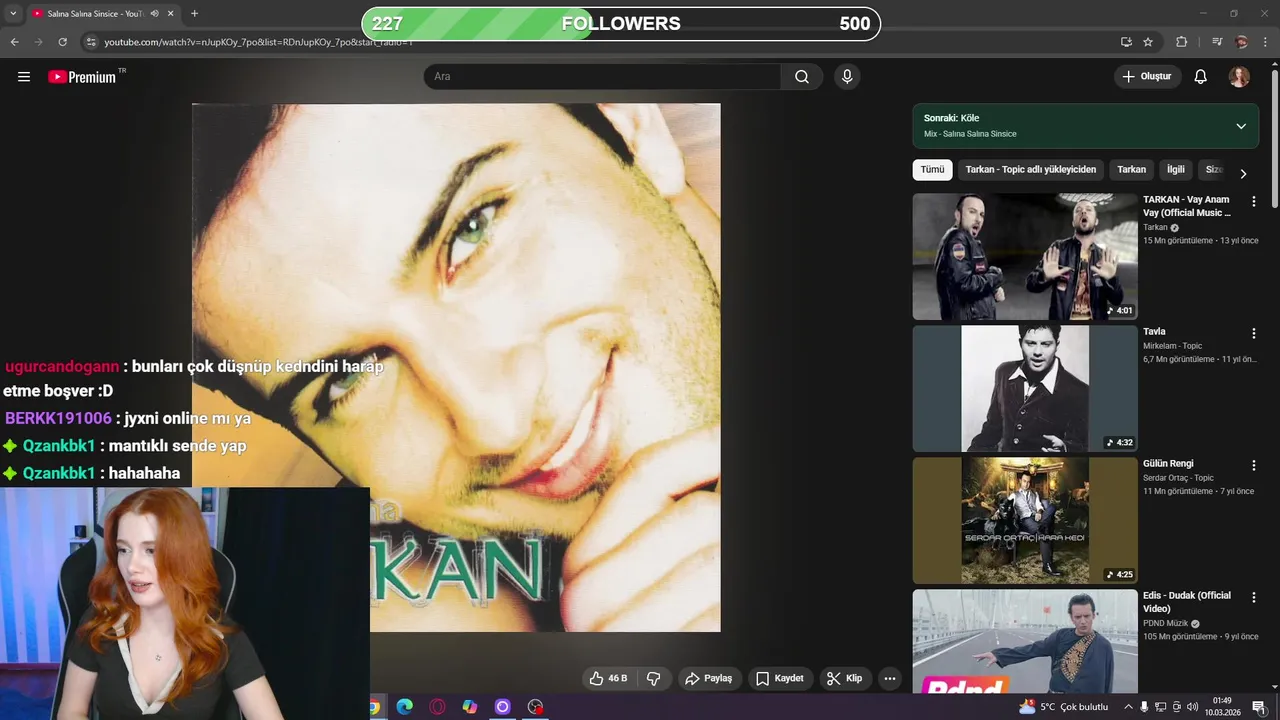Open the Gülün Rengi video thumbnail
This screenshot has height=720, width=1280.
1025,520
